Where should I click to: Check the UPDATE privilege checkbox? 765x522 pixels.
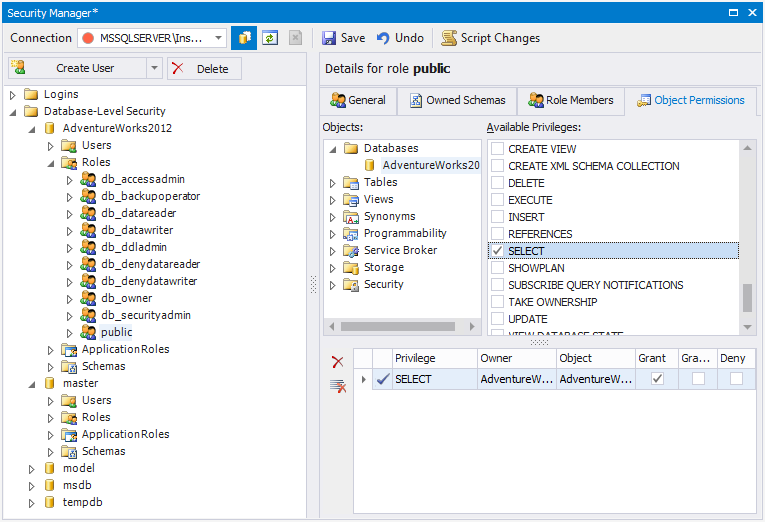point(497,319)
